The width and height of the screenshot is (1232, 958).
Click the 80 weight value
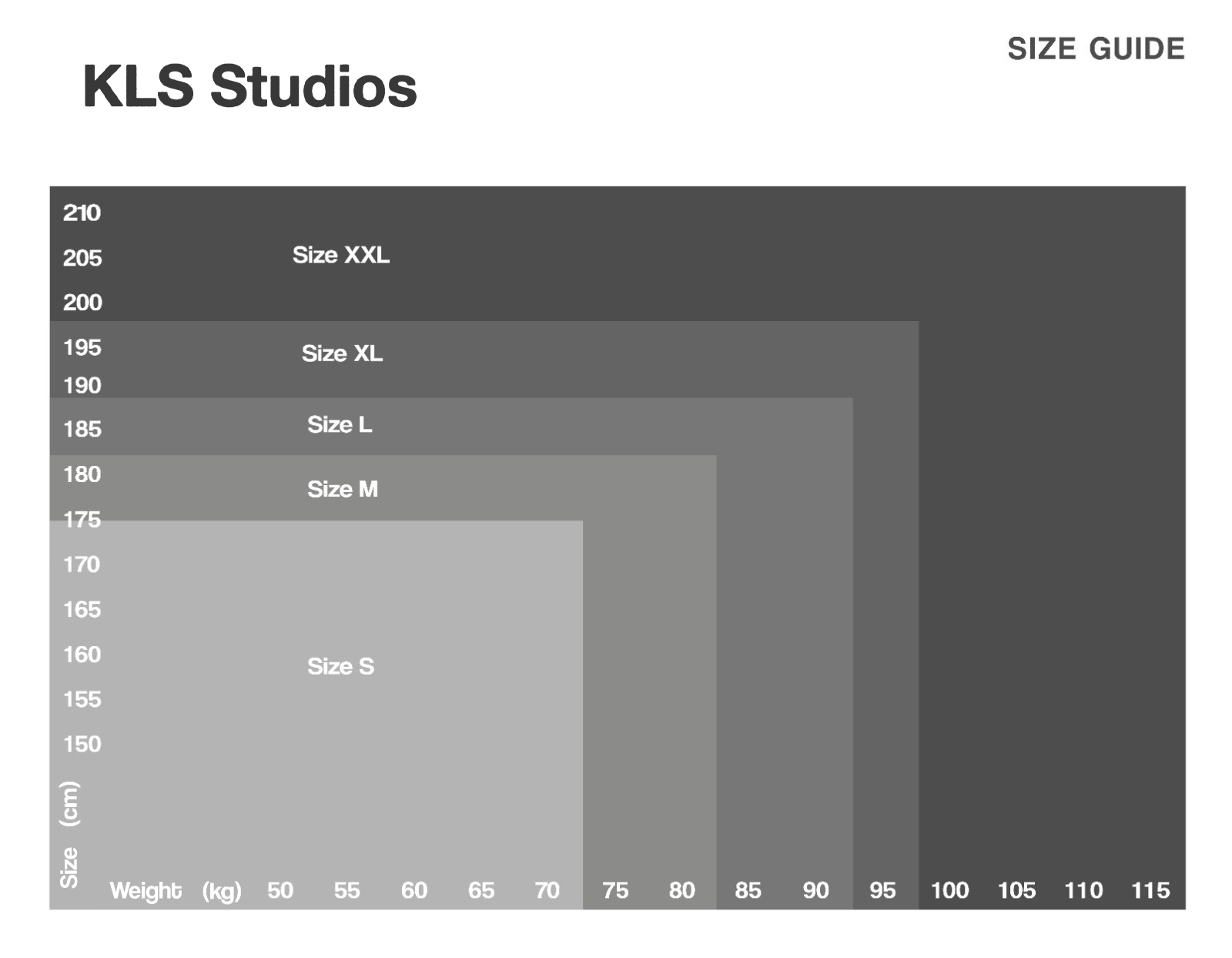click(681, 890)
